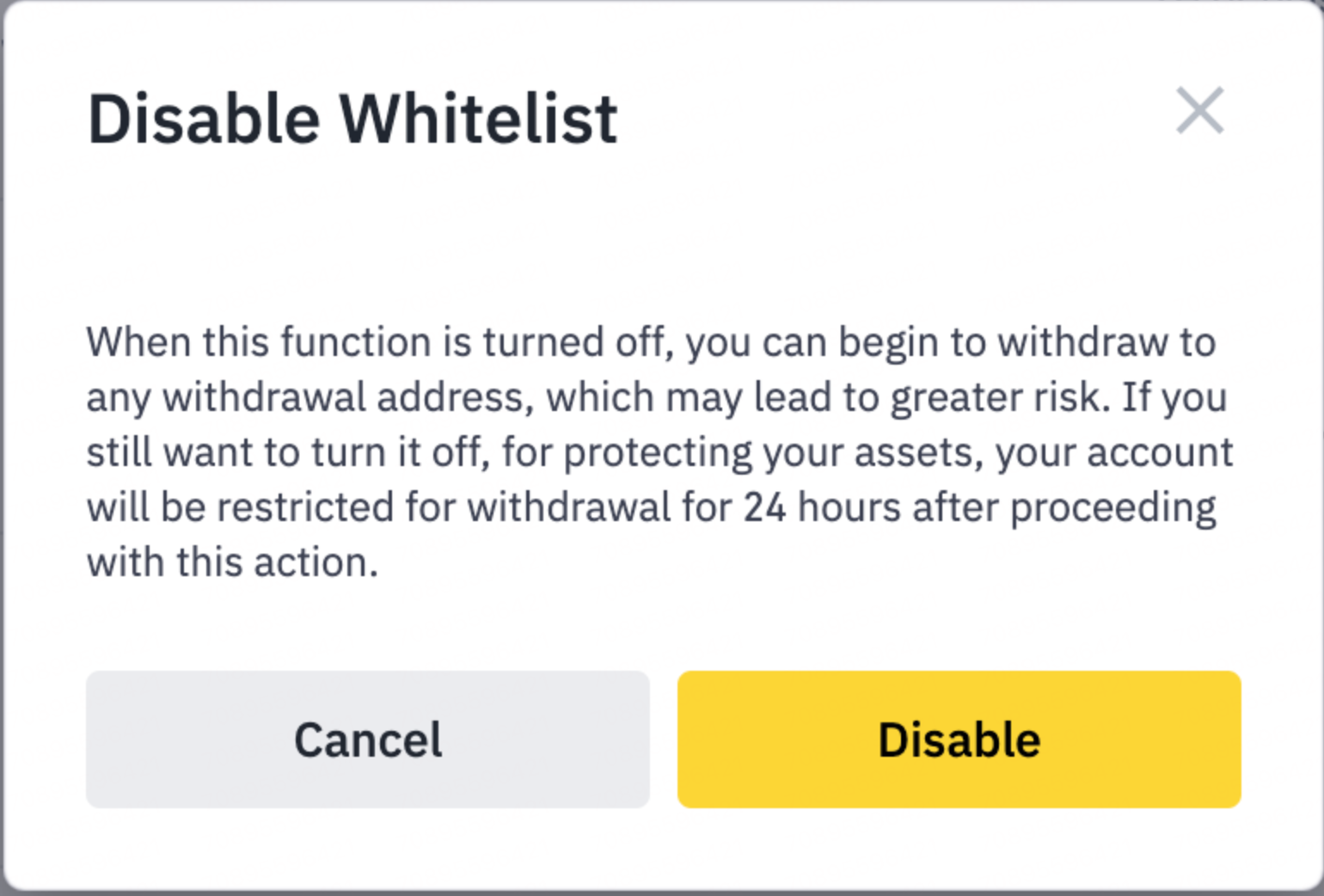Click the phrase "still want to turn it off"

[x=287, y=452]
